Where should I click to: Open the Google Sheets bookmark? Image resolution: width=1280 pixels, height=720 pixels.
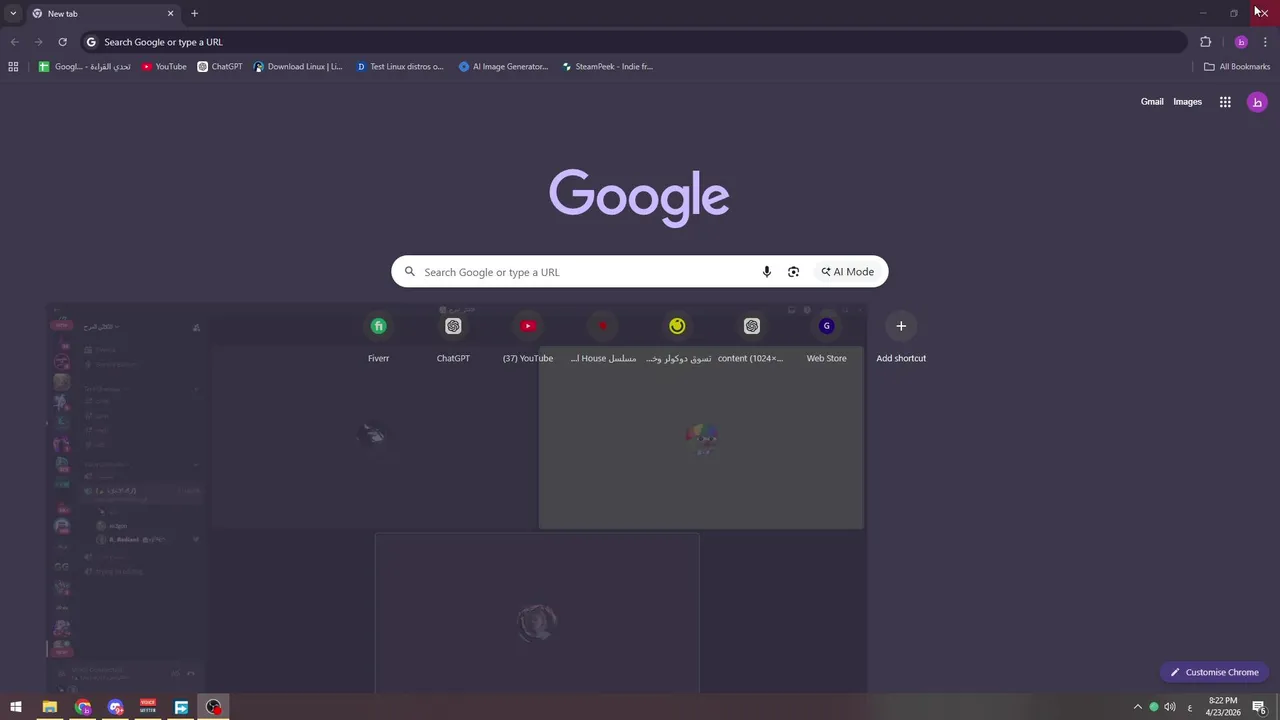click(85, 67)
